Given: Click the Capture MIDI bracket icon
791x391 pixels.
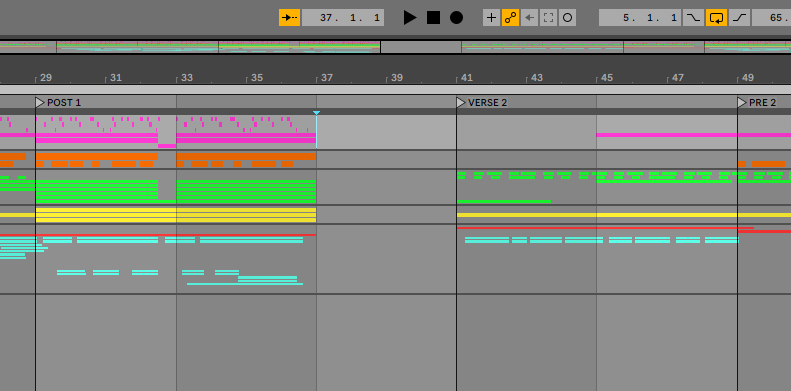Looking at the screenshot, I should click(548, 18).
